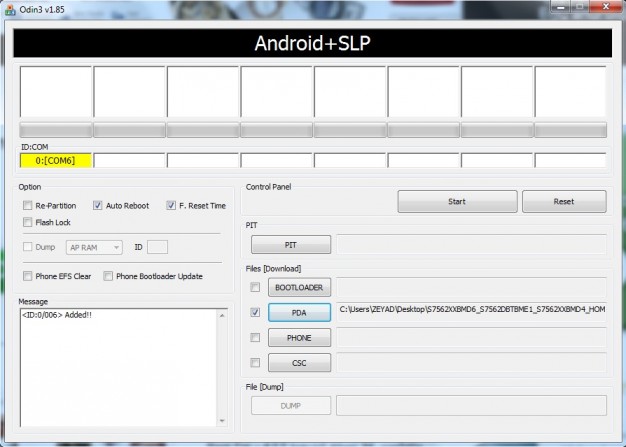Click the CSC file path field

pyautogui.click(x=471, y=362)
